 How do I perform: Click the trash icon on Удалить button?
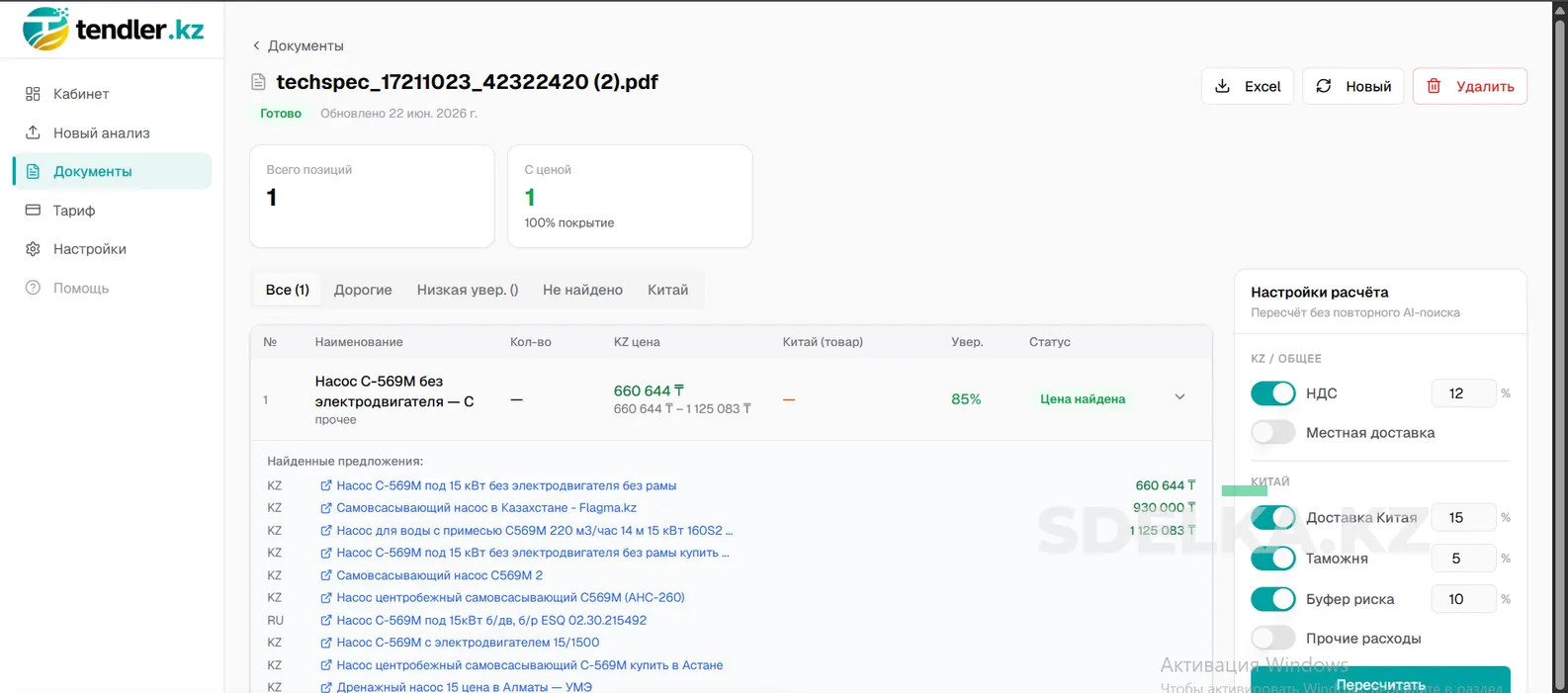(x=1434, y=86)
